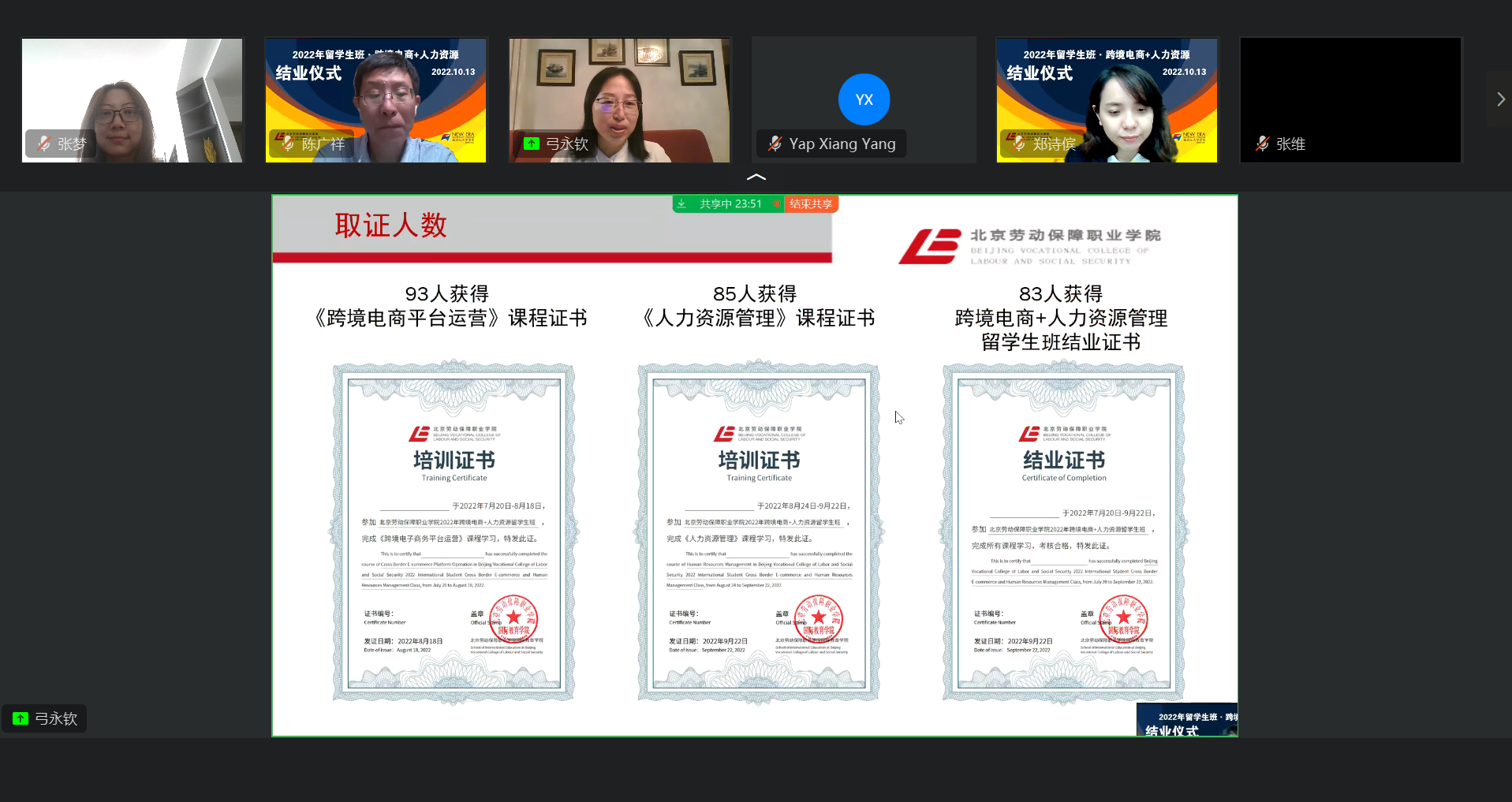
Task: Click muted mic icon beside Yap Xiang Yang
Action: tap(775, 144)
